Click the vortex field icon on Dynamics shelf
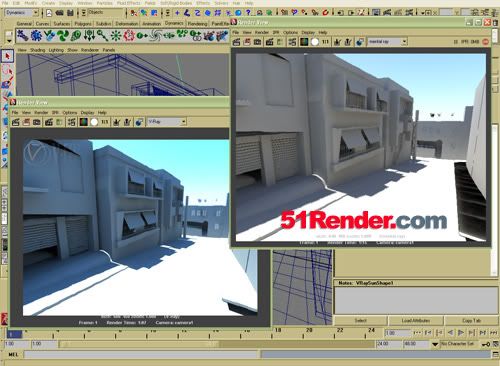This screenshot has height=366, width=500. point(155,35)
